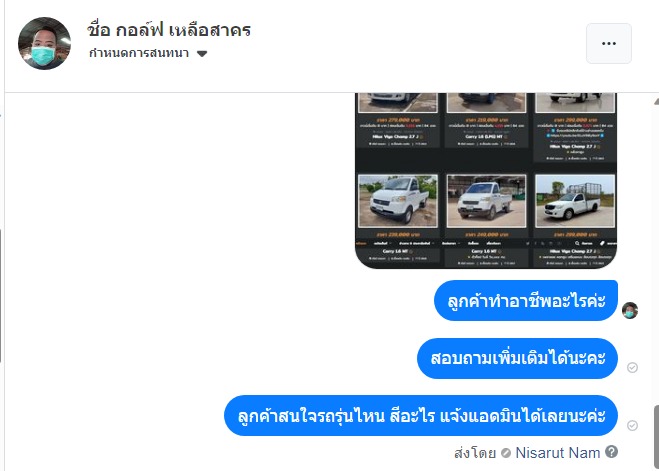Viewport: 659px width, 471px height.
Task: Open the sent car listings image
Action: 486,181
